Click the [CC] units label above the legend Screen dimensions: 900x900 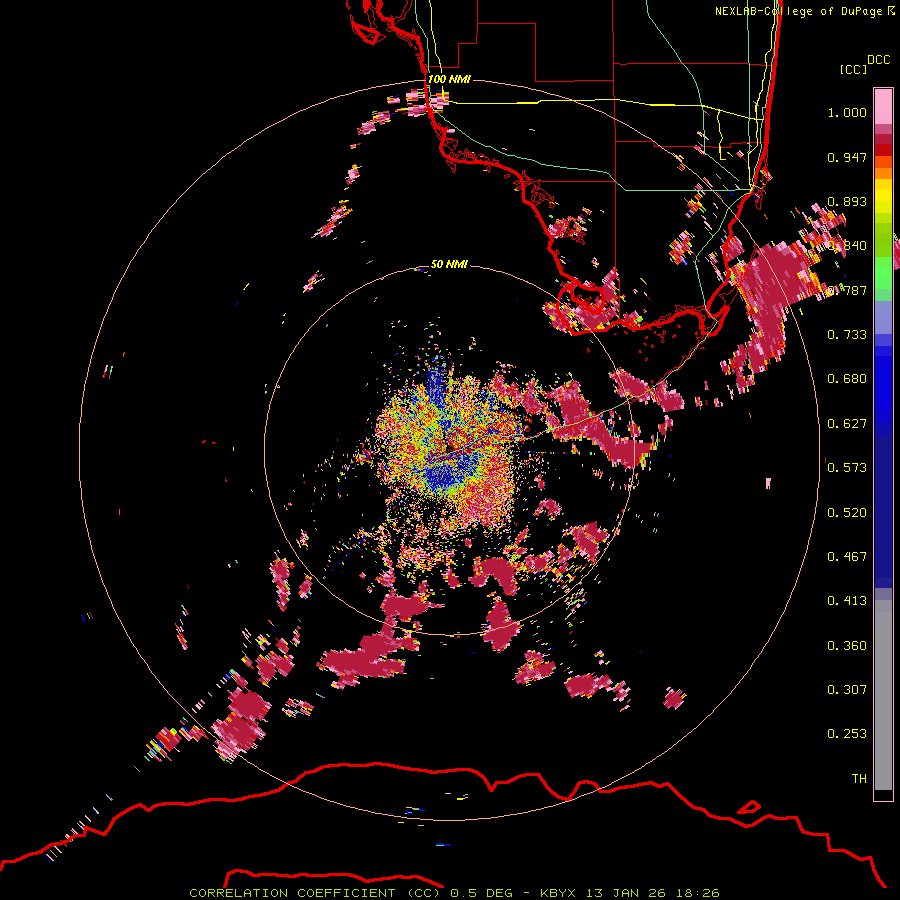click(x=853, y=69)
